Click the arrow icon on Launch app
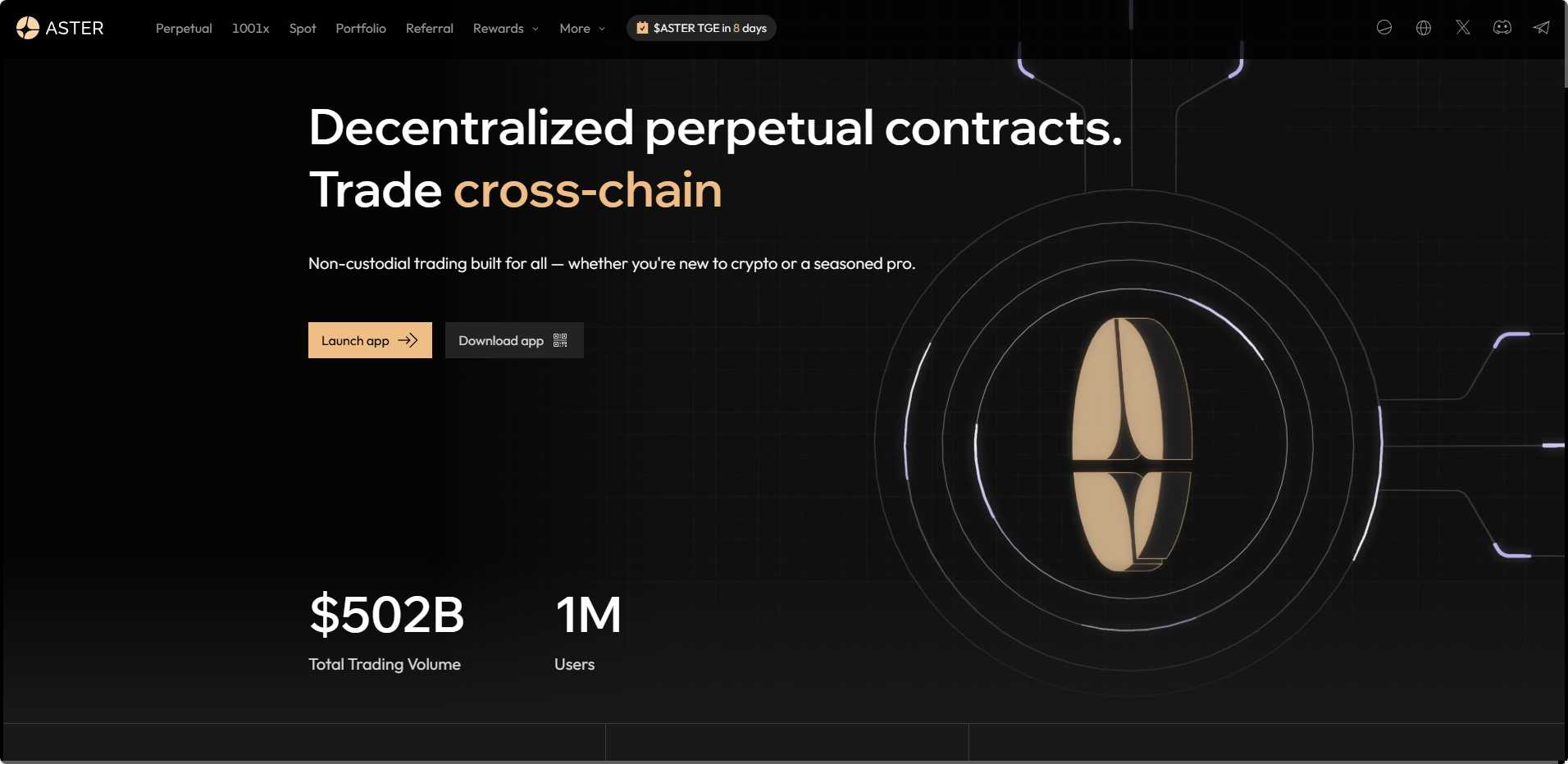 pyautogui.click(x=408, y=340)
